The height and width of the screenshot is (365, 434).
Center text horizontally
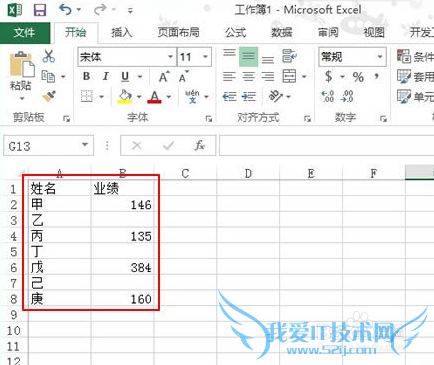click(x=248, y=77)
